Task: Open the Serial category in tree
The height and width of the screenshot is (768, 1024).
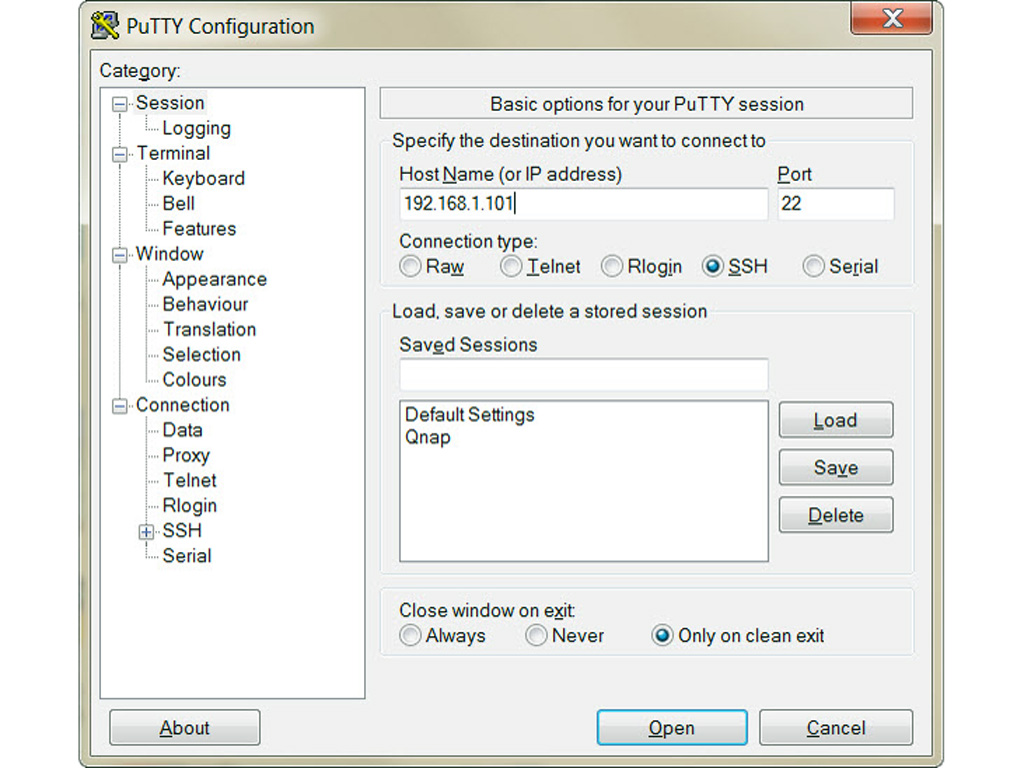Action: (x=187, y=556)
